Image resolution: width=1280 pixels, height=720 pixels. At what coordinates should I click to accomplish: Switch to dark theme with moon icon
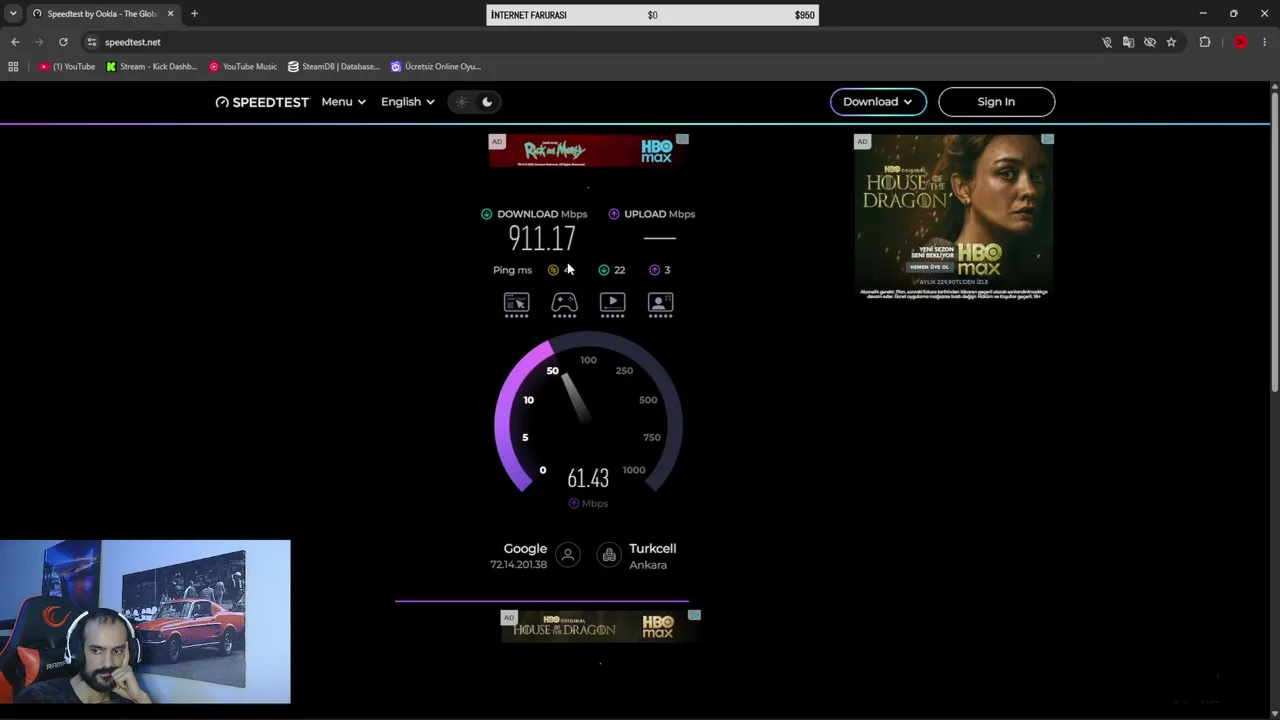tap(487, 102)
